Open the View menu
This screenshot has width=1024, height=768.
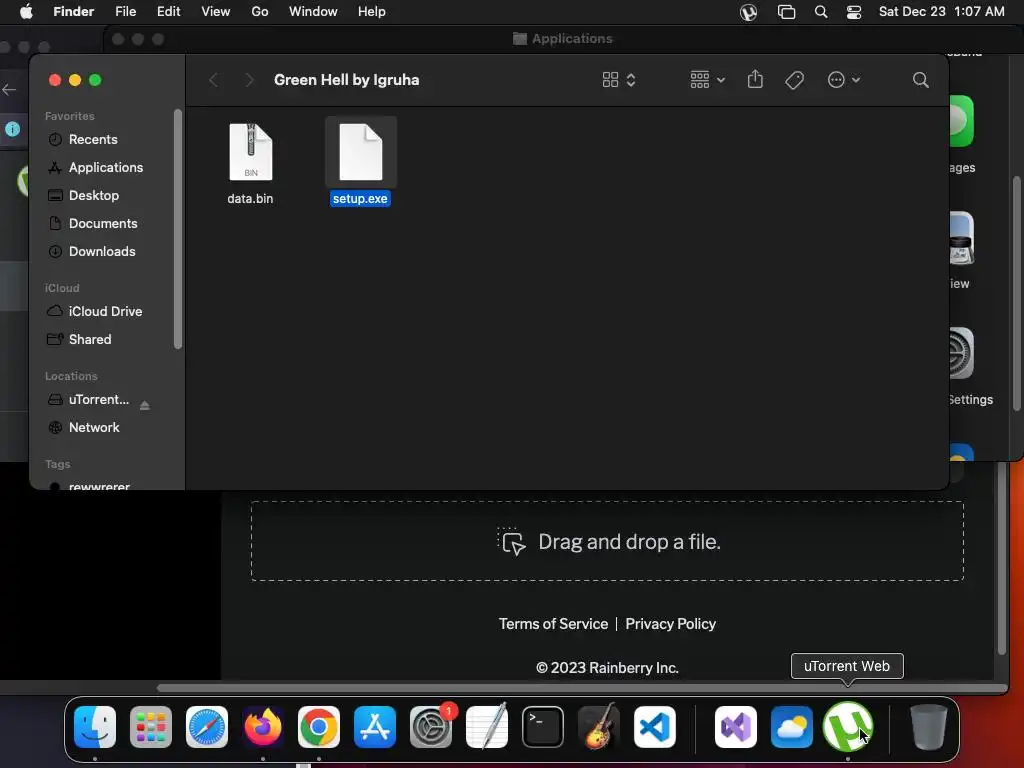point(216,12)
